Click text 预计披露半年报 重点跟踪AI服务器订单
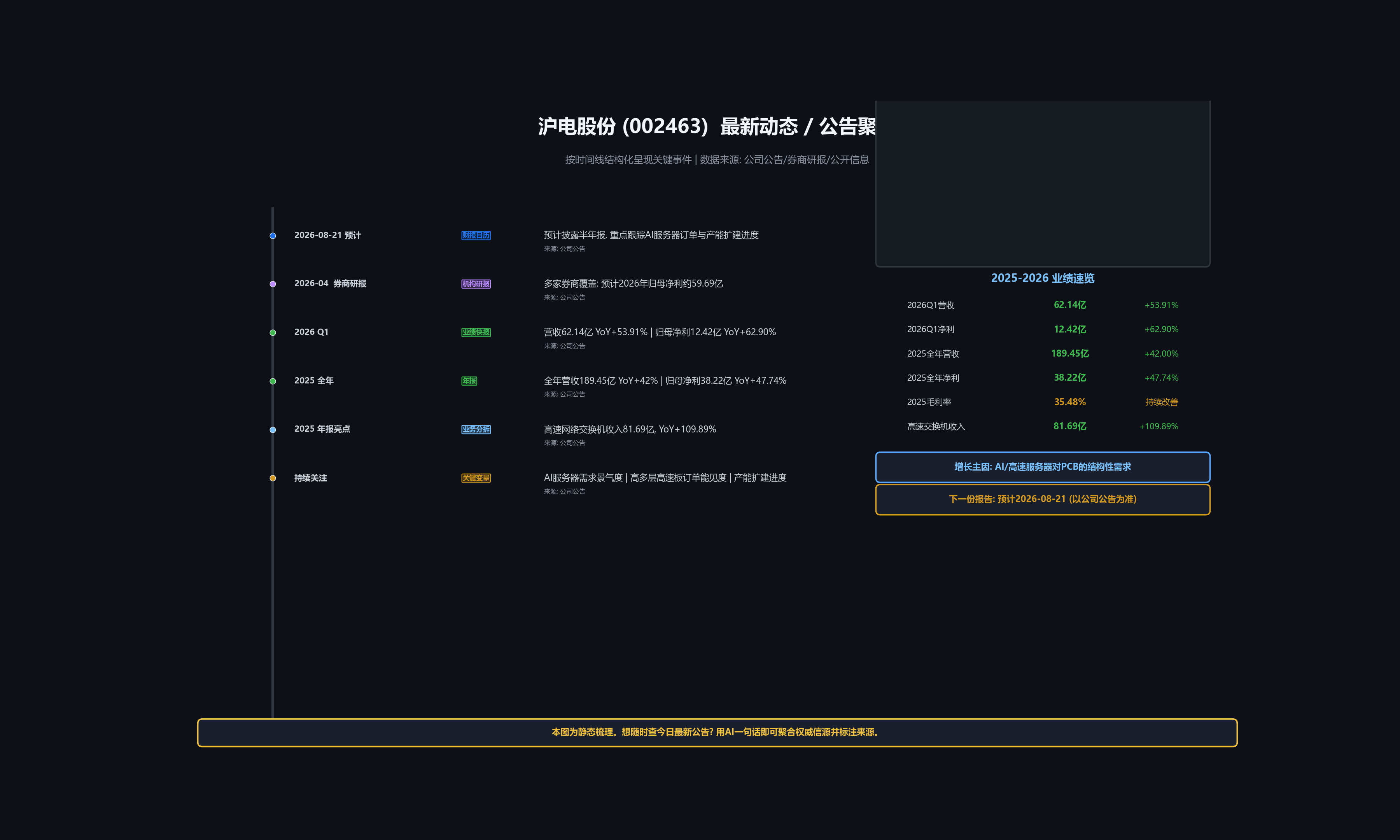Image resolution: width=1400 pixels, height=840 pixels. pos(651,235)
